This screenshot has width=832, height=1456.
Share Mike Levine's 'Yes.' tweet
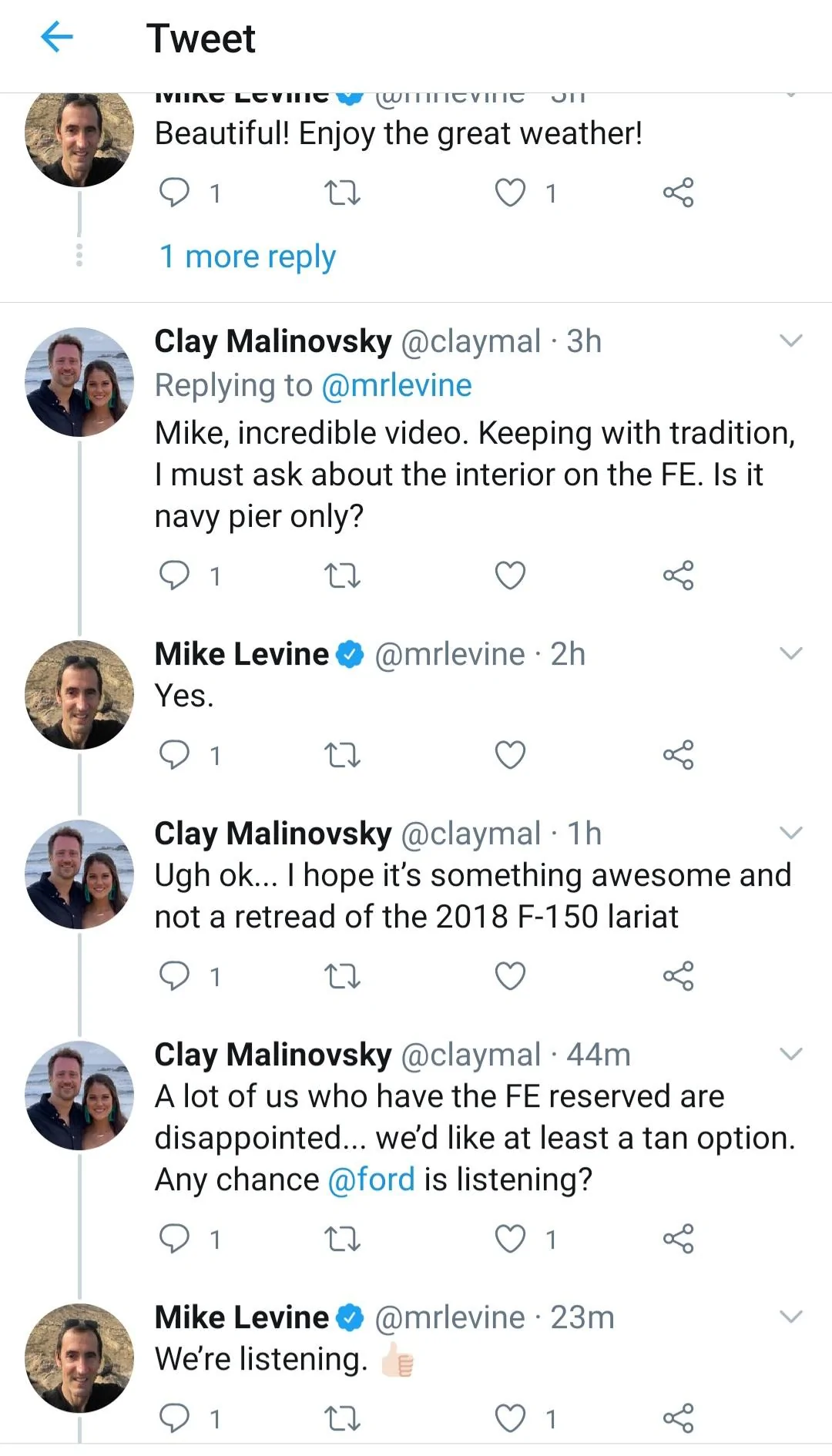678,755
